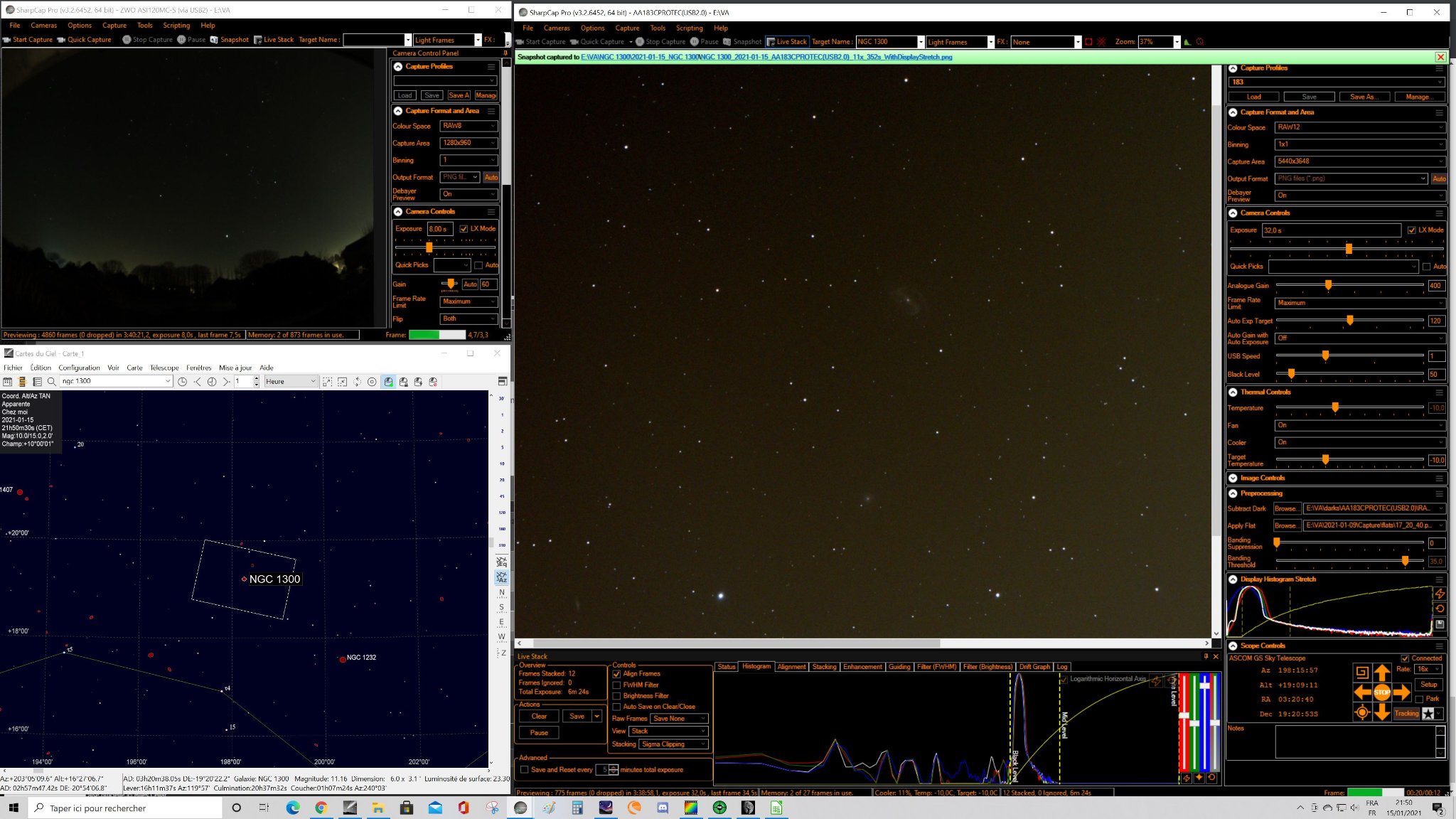Open the Guiding tab in Live Stack
This screenshot has height=819, width=1456.
point(899,667)
